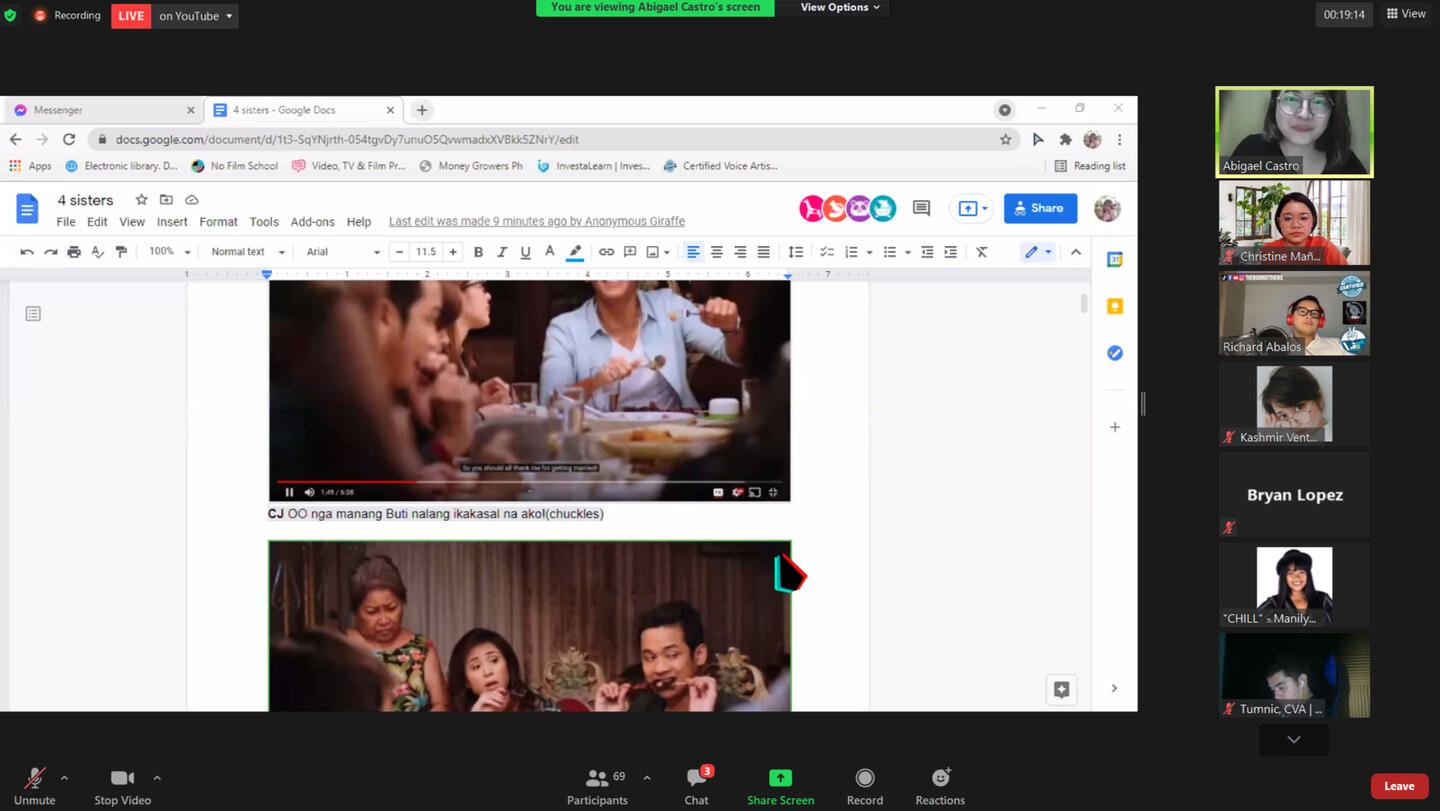
Task: Add a comment from the toolbar
Action: [x=630, y=252]
